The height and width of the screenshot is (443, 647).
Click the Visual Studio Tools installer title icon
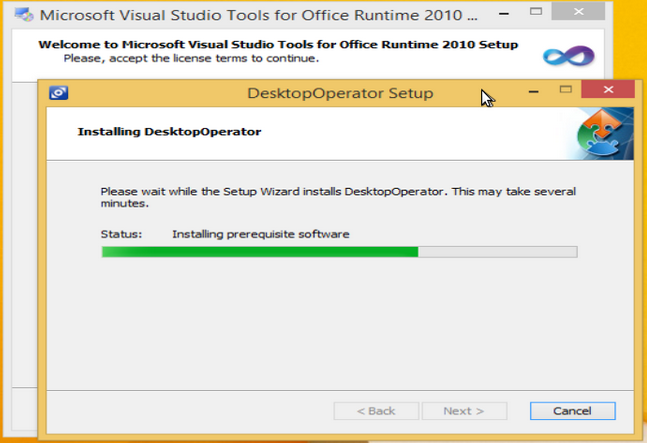pyautogui.click(x=20, y=16)
